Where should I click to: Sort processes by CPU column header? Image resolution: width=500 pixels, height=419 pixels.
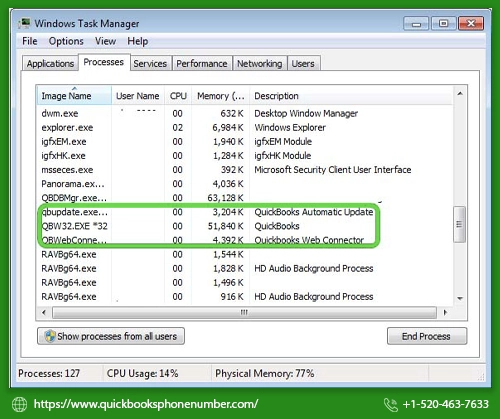(178, 96)
